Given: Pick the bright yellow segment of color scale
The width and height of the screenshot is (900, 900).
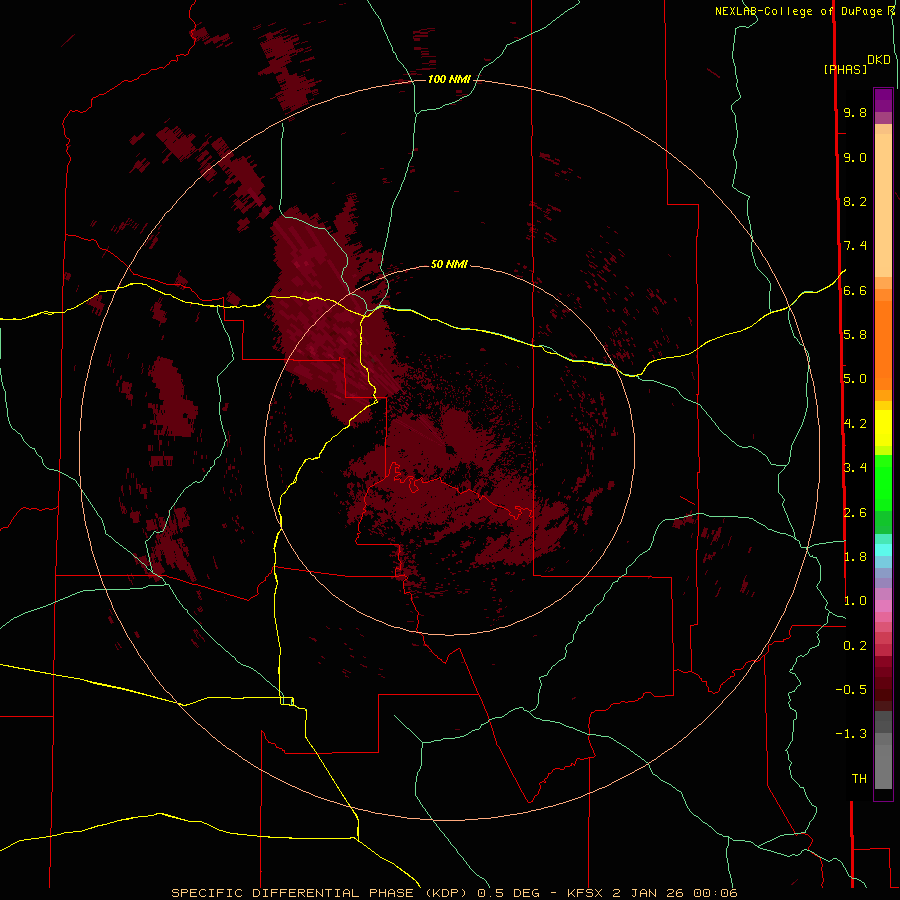Looking at the screenshot, I should [883, 428].
